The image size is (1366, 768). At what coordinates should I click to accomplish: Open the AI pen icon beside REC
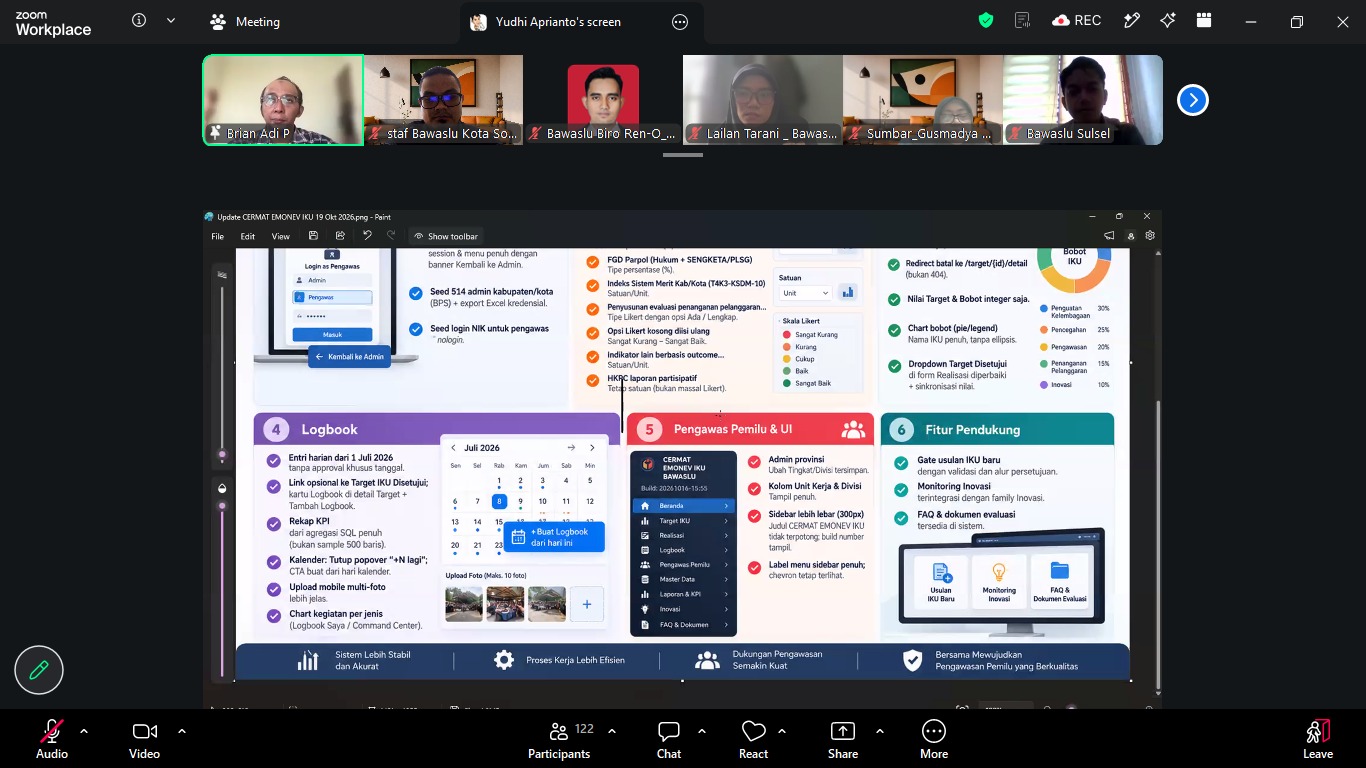pyautogui.click(x=1132, y=21)
